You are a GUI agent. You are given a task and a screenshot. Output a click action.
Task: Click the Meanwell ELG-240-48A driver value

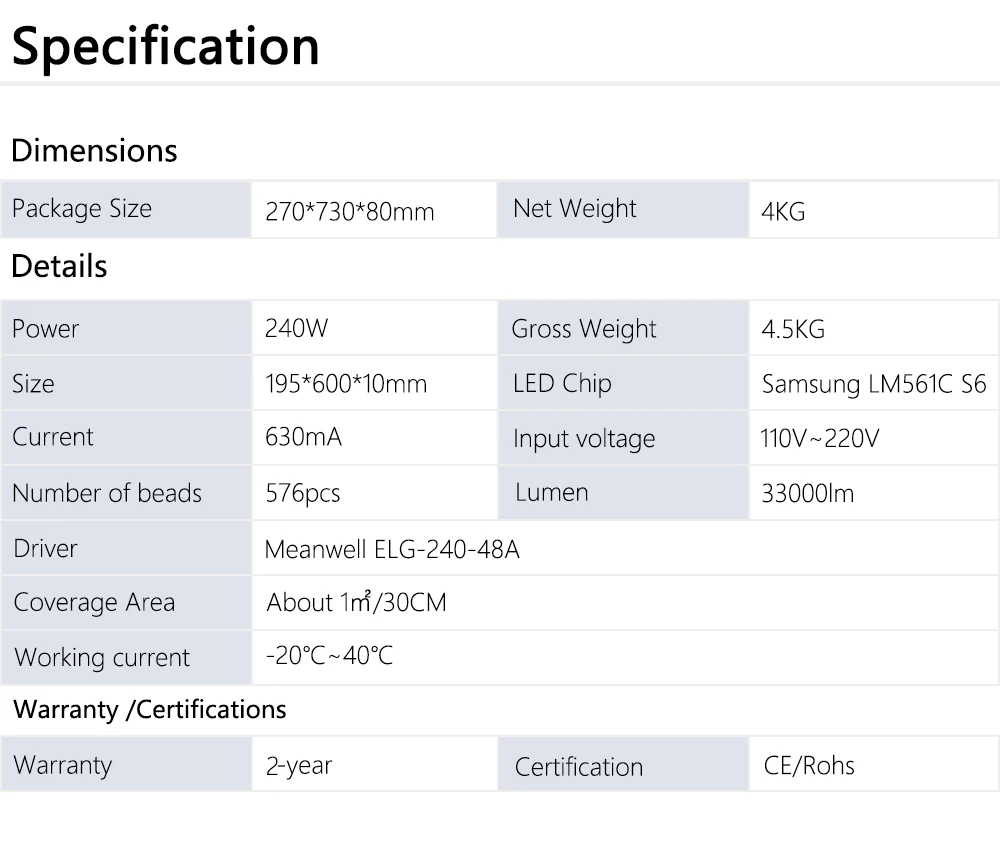[x=392, y=549]
